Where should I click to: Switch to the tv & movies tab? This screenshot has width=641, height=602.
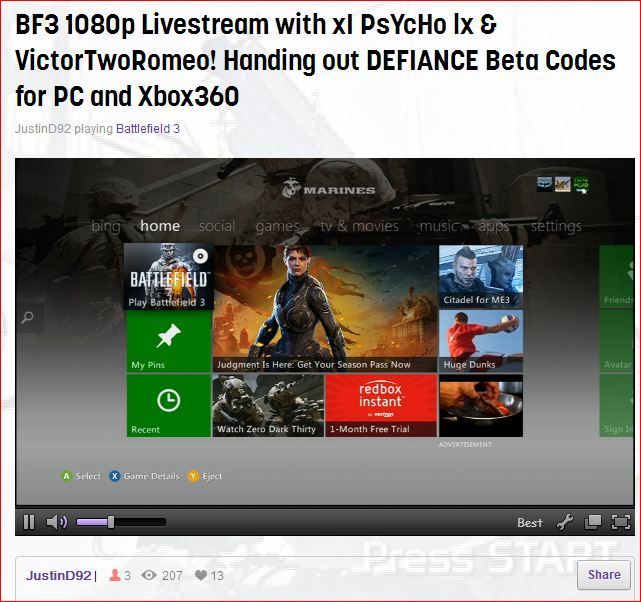[359, 226]
